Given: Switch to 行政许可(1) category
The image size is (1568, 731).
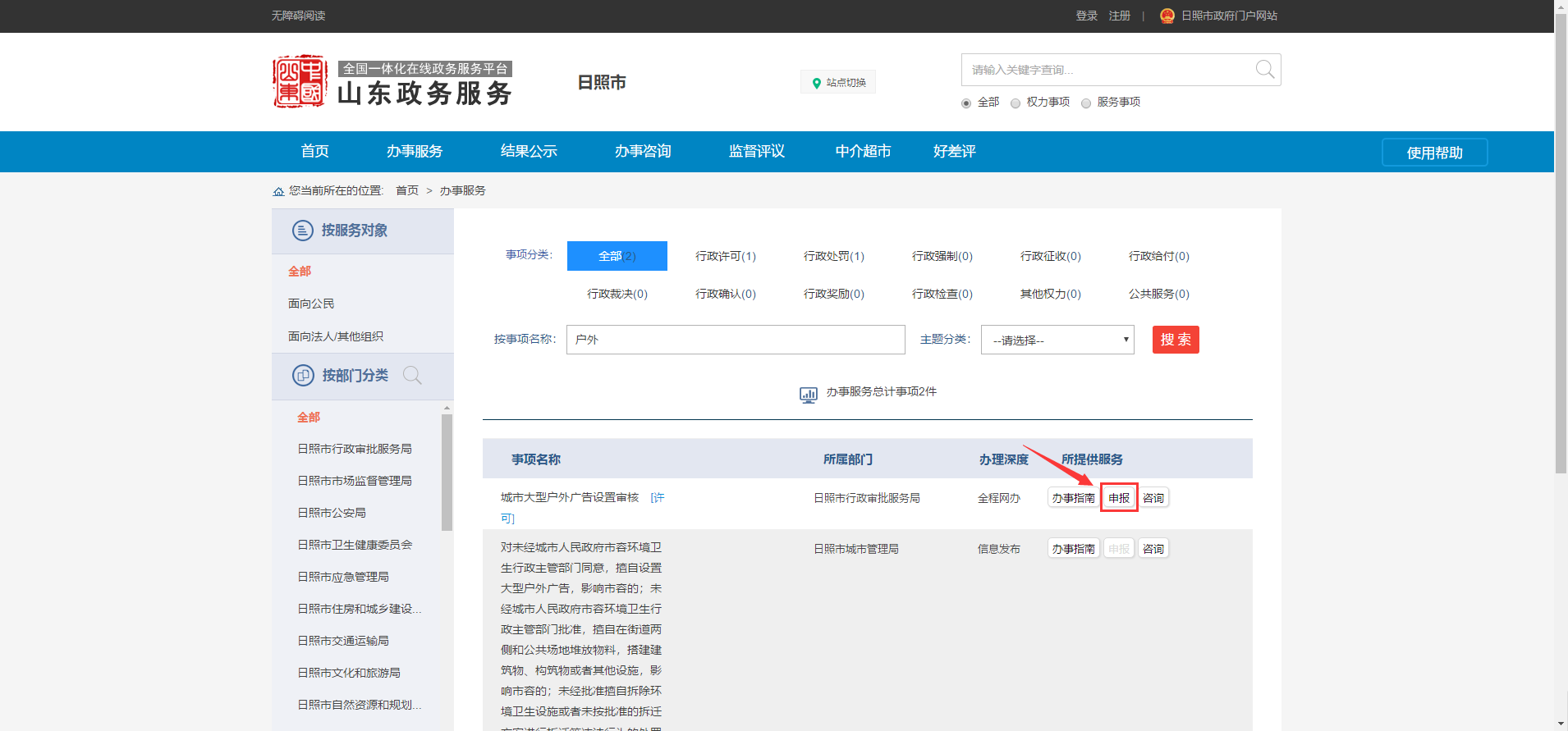Looking at the screenshot, I should coord(725,256).
